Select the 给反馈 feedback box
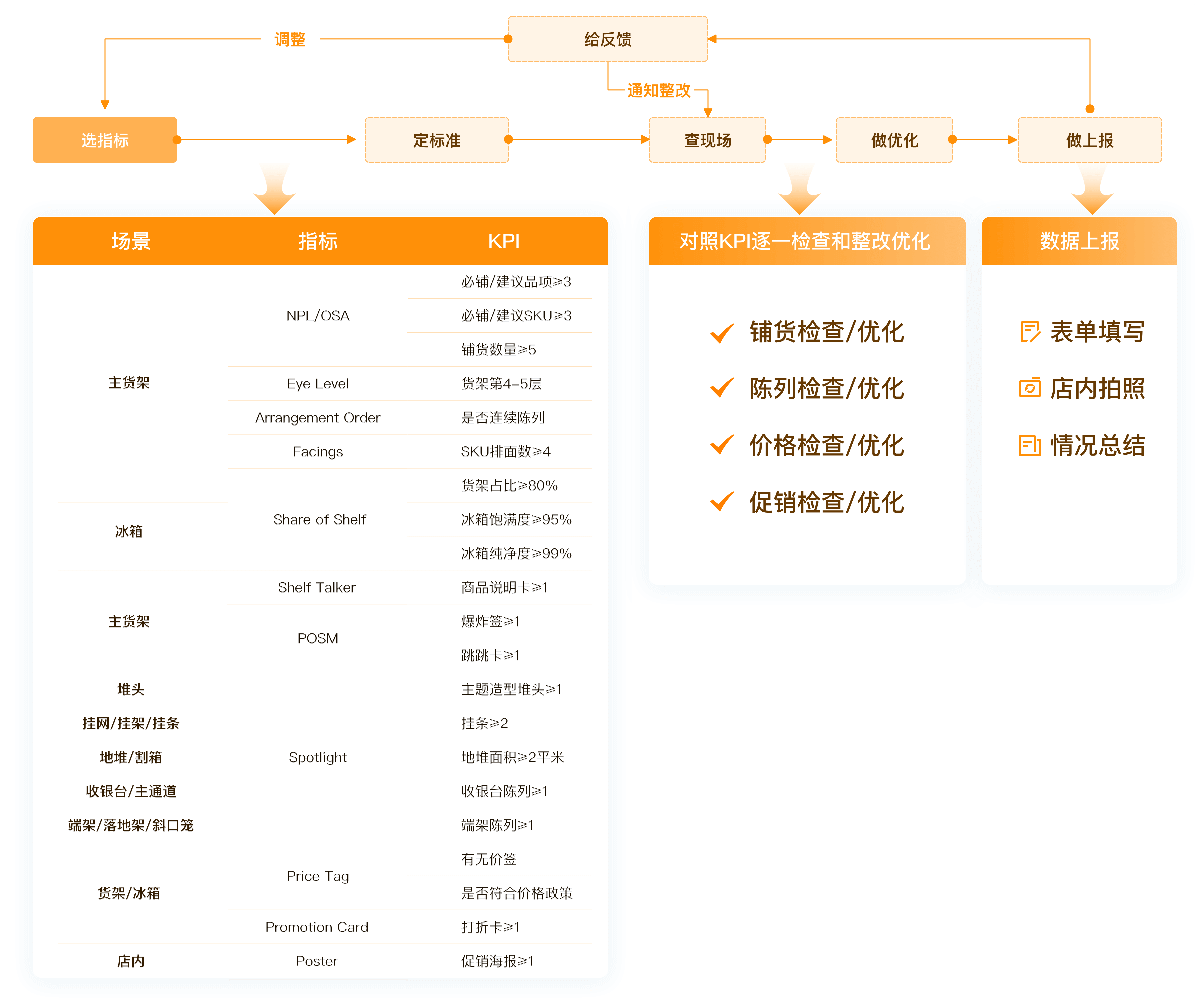The height and width of the screenshot is (1008, 1201). pos(608,39)
